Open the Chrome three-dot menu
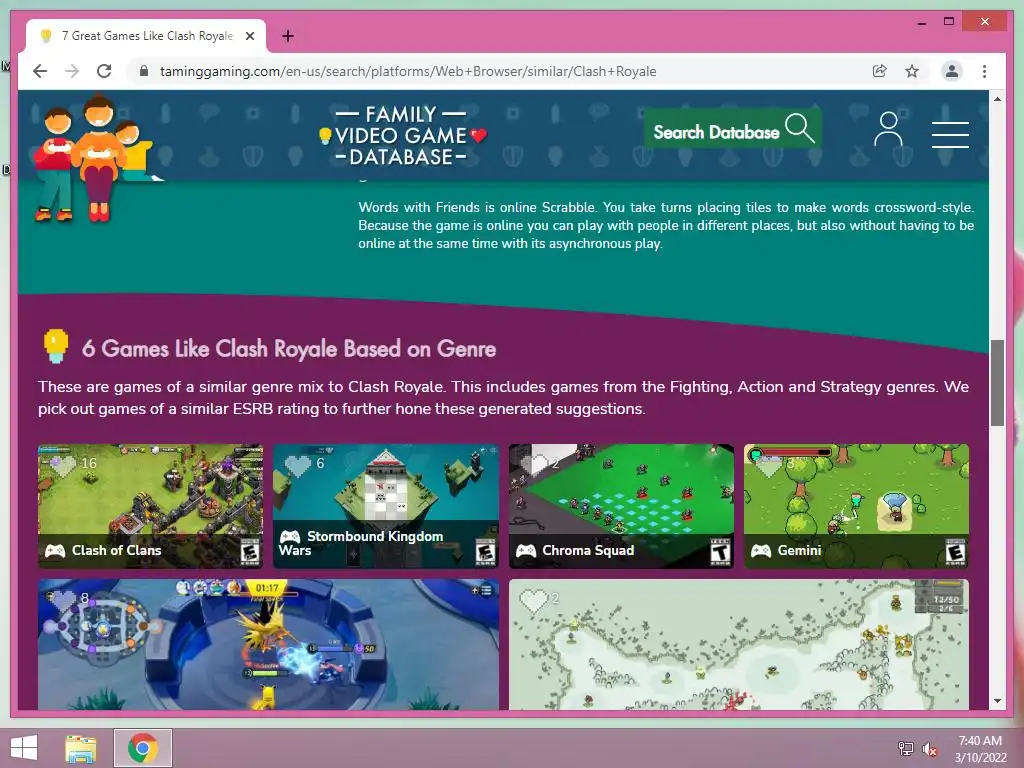The height and width of the screenshot is (768, 1024). point(984,71)
